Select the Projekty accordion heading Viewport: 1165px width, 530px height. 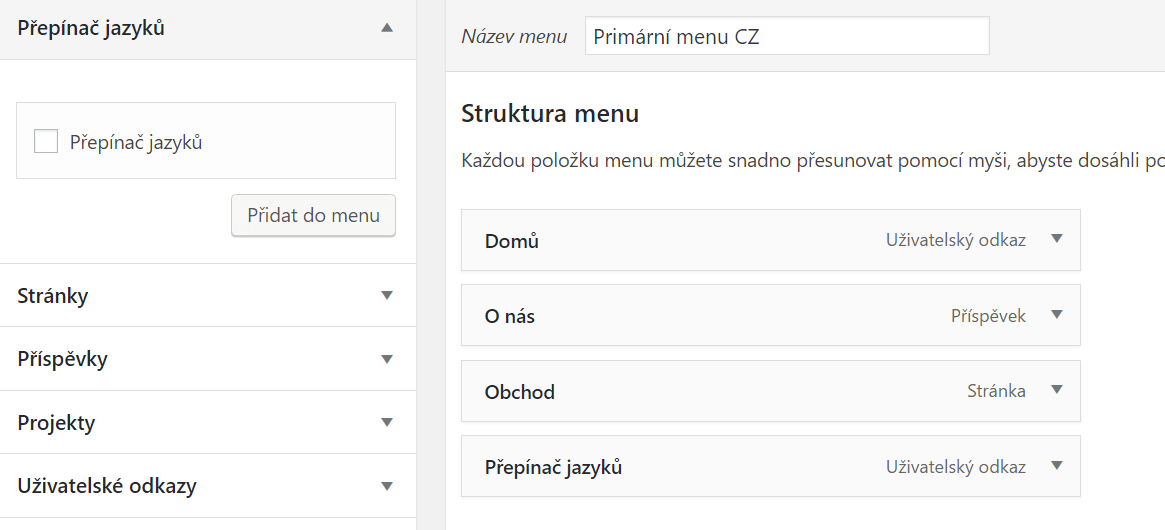coord(56,423)
